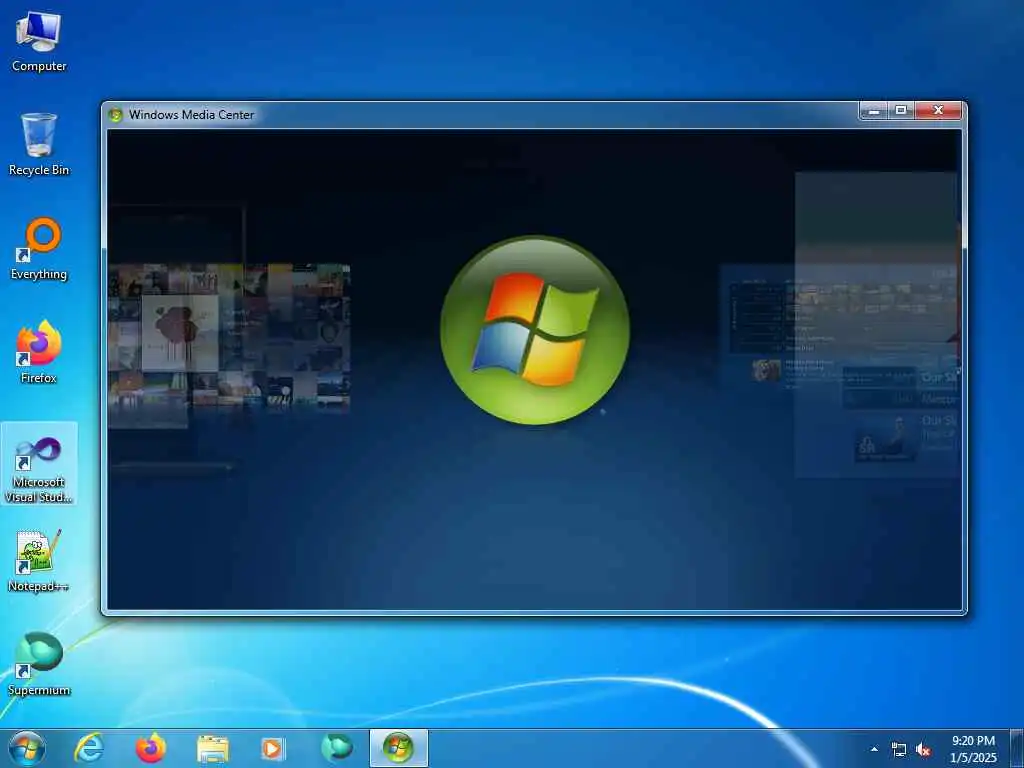Open the clock showing 9:20 PM

(973, 749)
